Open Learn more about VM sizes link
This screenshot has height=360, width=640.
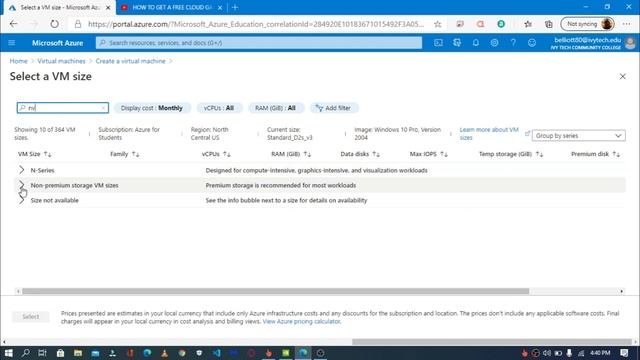(x=489, y=133)
